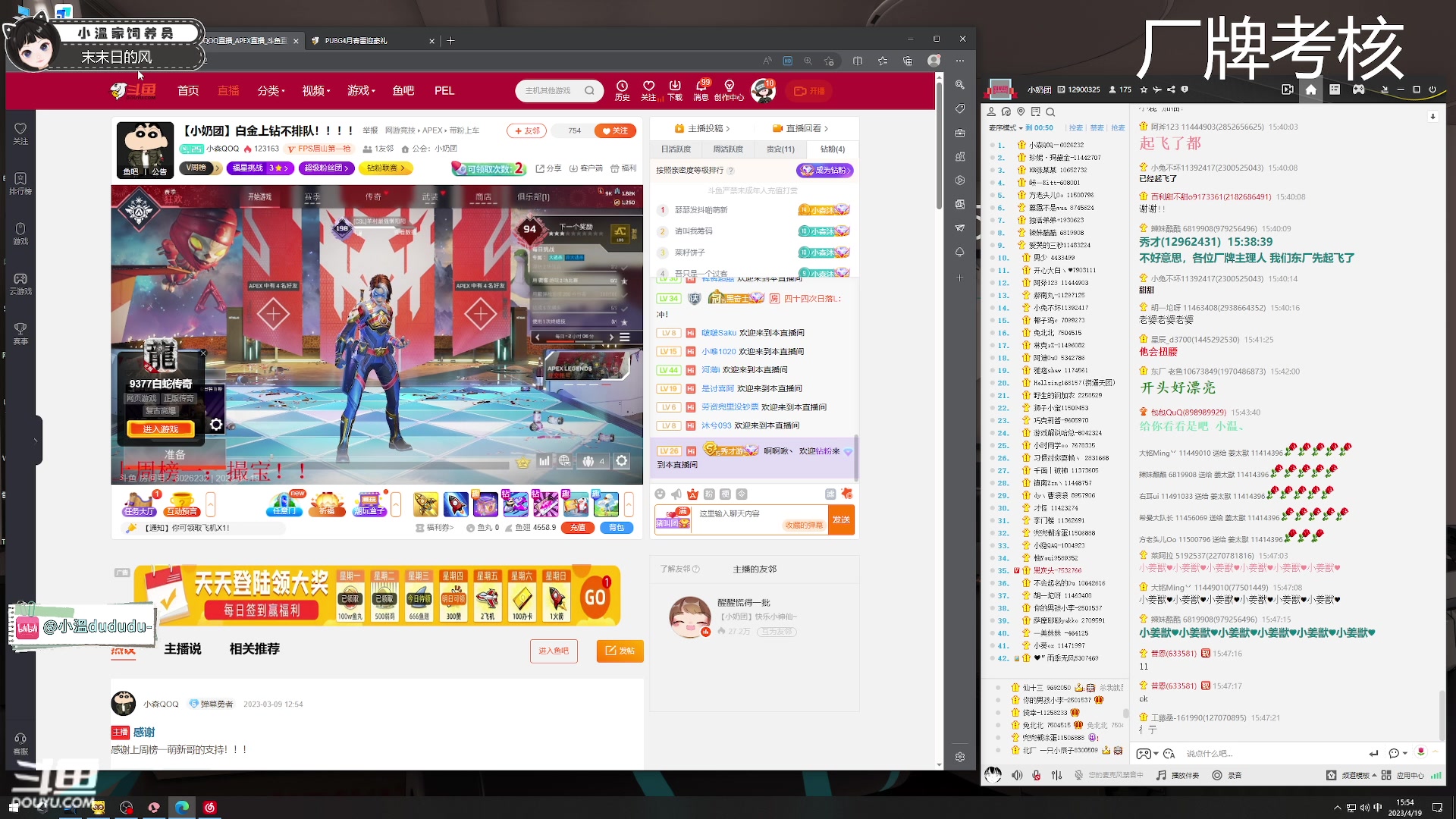Open the 互动预言 prediction icon
Screen dimensions: 1456x819
pos(181,504)
